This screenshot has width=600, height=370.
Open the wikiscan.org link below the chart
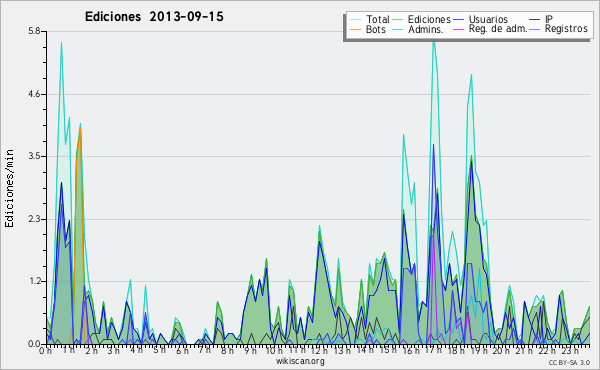pyautogui.click(x=300, y=361)
